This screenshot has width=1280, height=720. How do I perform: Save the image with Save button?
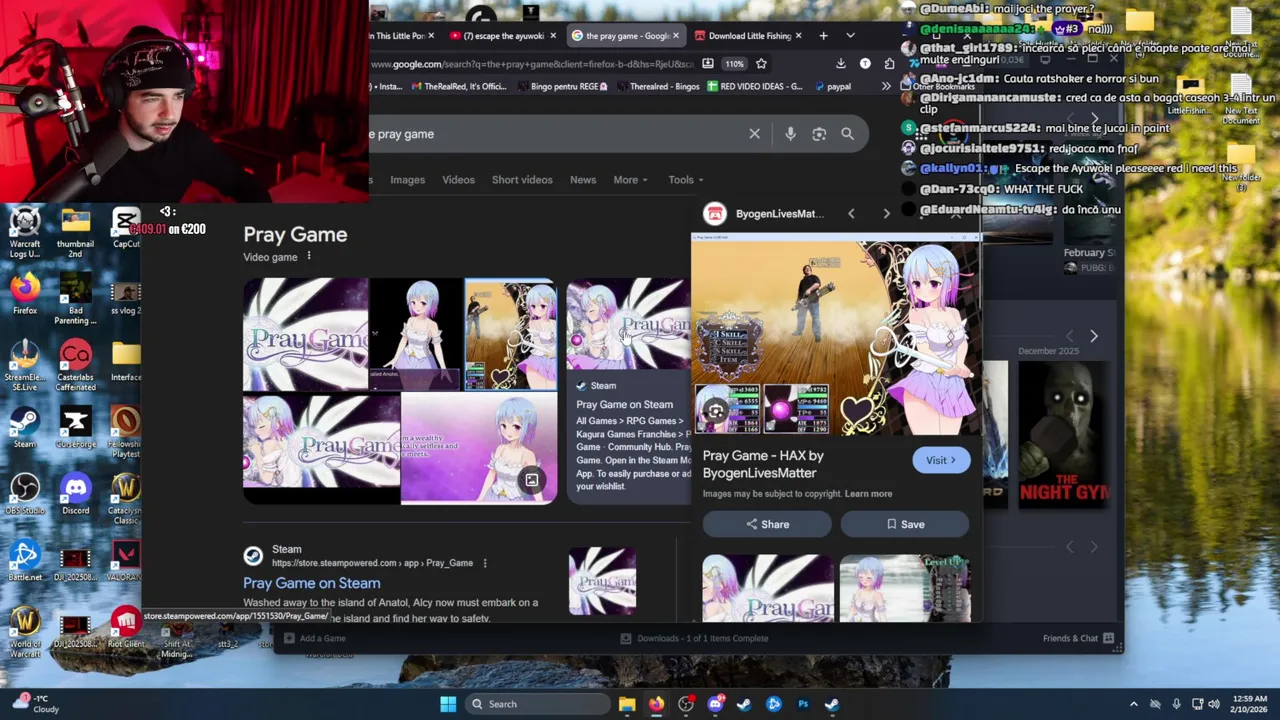[x=905, y=524]
